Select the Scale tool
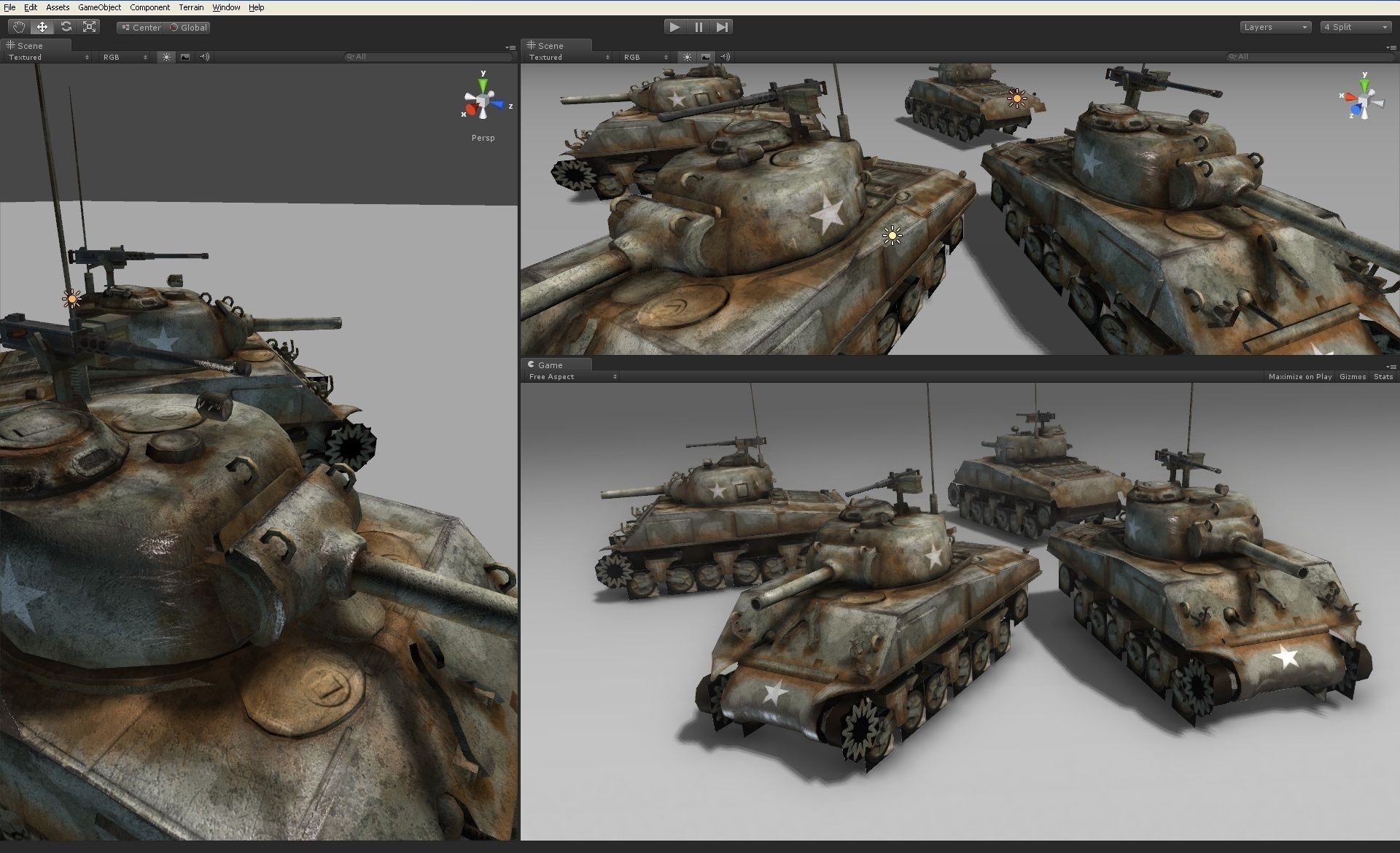 (x=89, y=27)
